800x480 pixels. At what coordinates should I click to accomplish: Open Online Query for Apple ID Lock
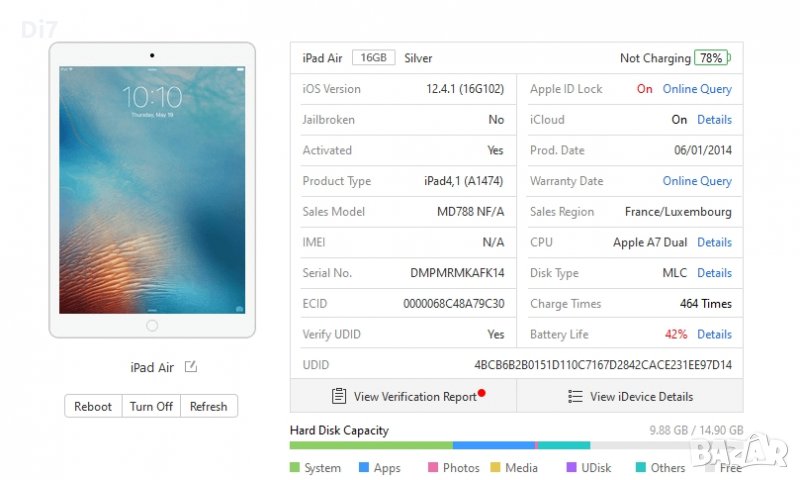[697, 89]
